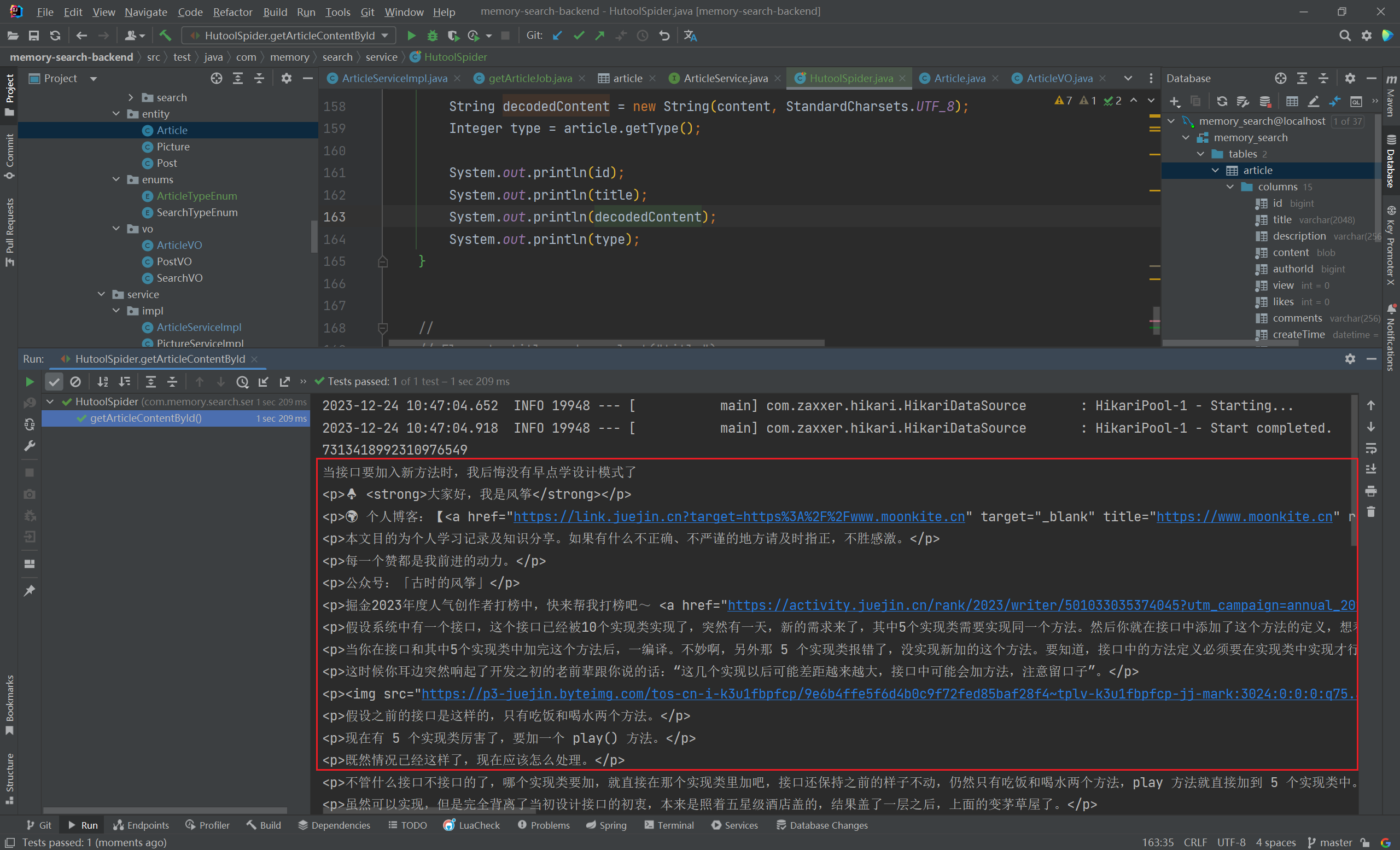Toggle scroll to end of console

[x=1371, y=469]
